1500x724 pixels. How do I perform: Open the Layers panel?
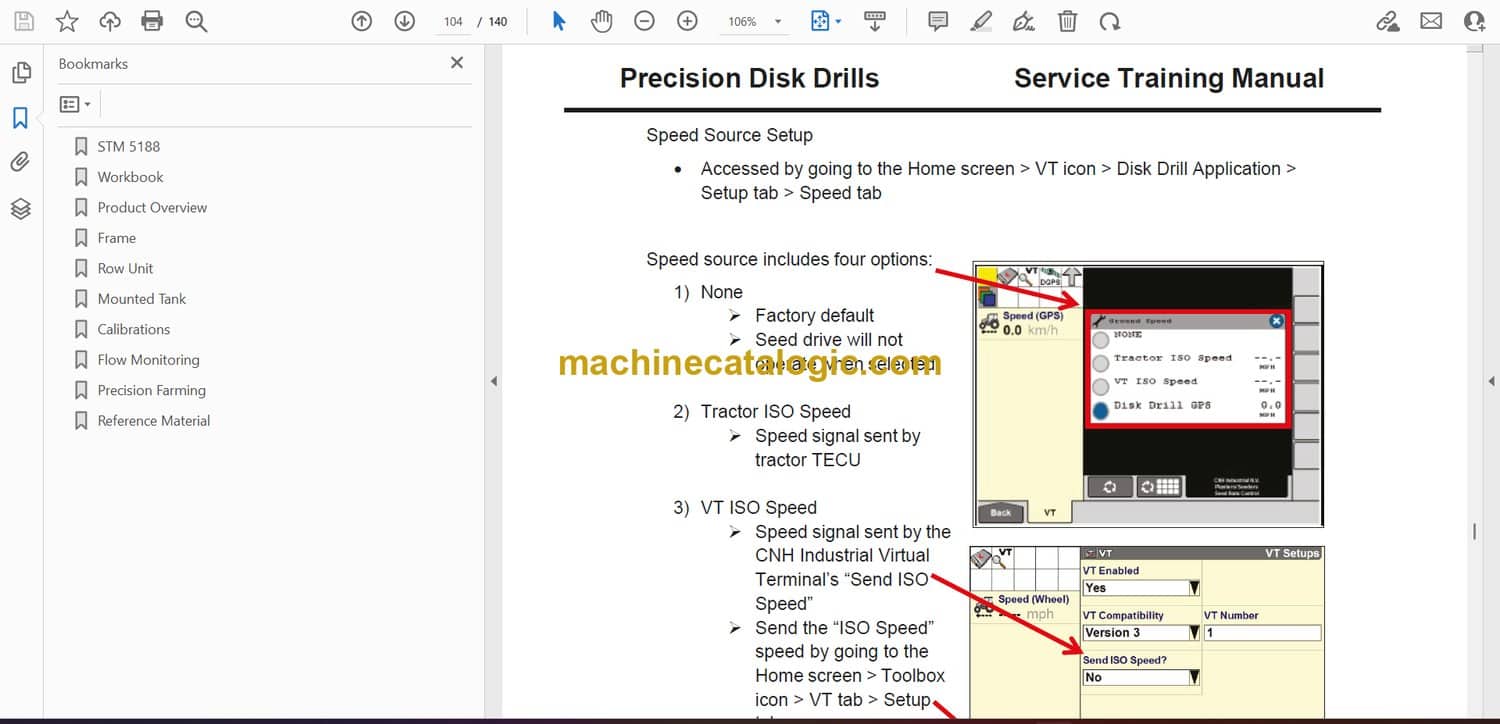click(x=21, y=208)
